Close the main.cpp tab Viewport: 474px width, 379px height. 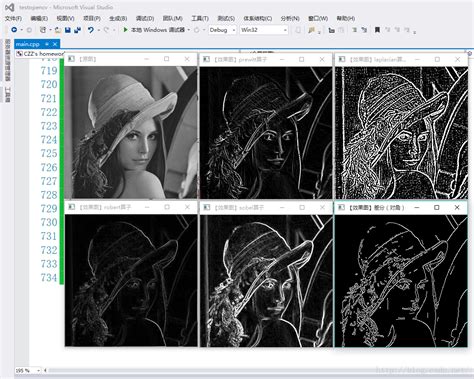[55, 44]
